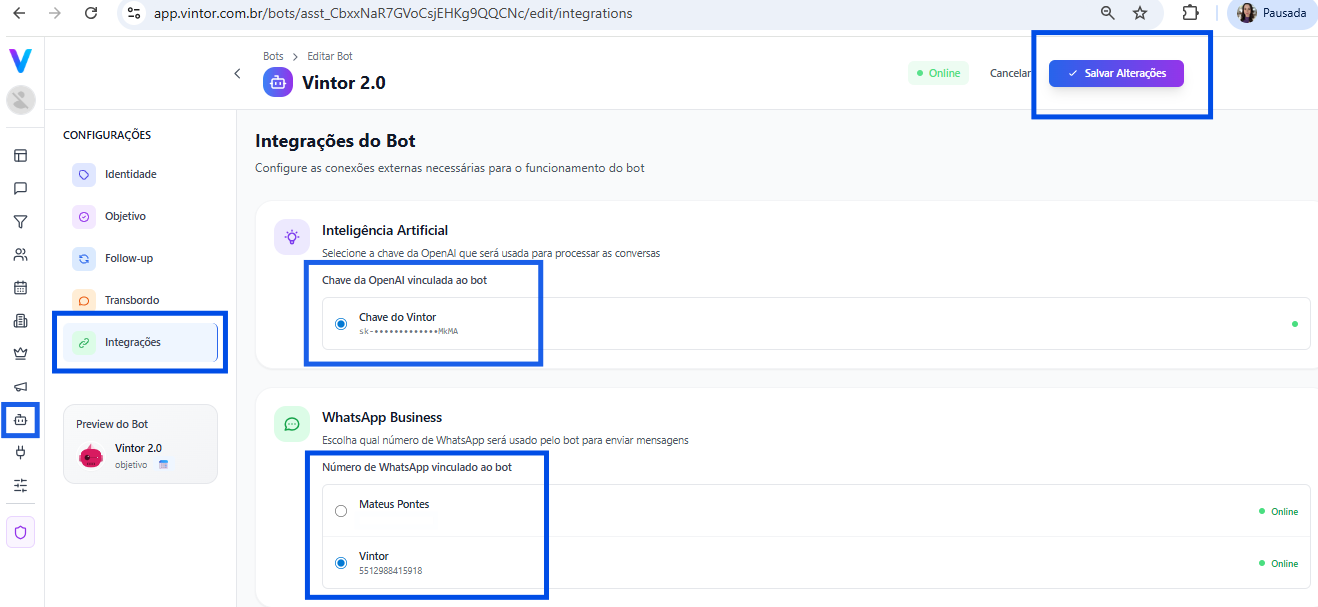
Task: Click Cancelar to discard changes
Action: point(1010,73)
